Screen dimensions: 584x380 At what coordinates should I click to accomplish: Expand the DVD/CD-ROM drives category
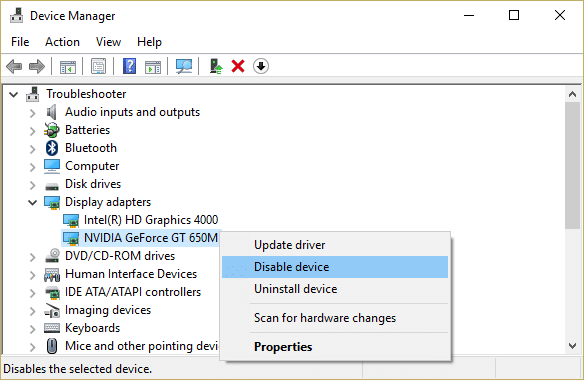tap(33, 257)
